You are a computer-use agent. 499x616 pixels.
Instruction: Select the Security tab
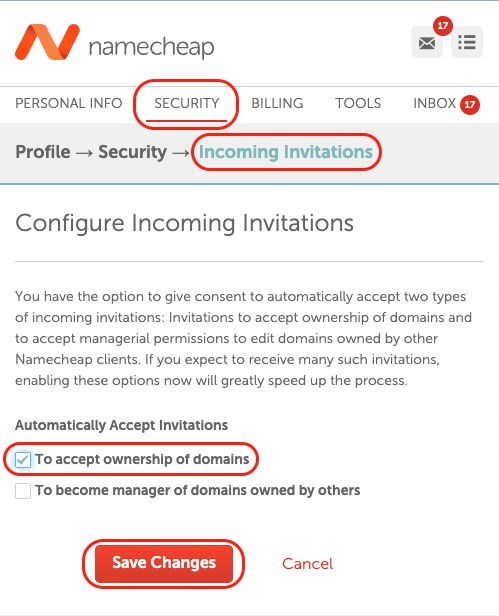187,103
